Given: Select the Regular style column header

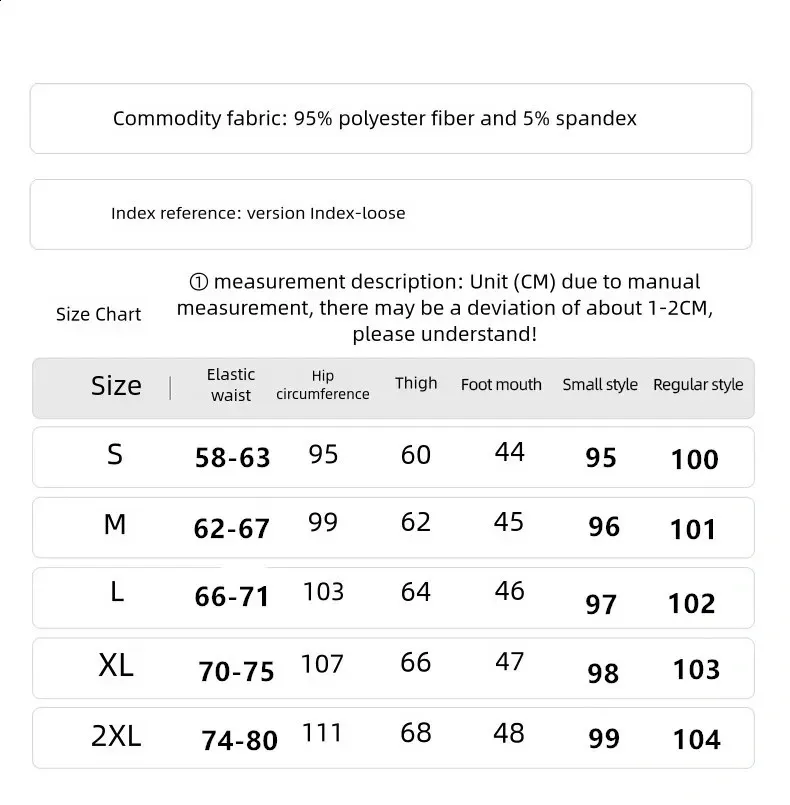Looking at the screenshot, I should pyautogui.click(x=698, y=385).
